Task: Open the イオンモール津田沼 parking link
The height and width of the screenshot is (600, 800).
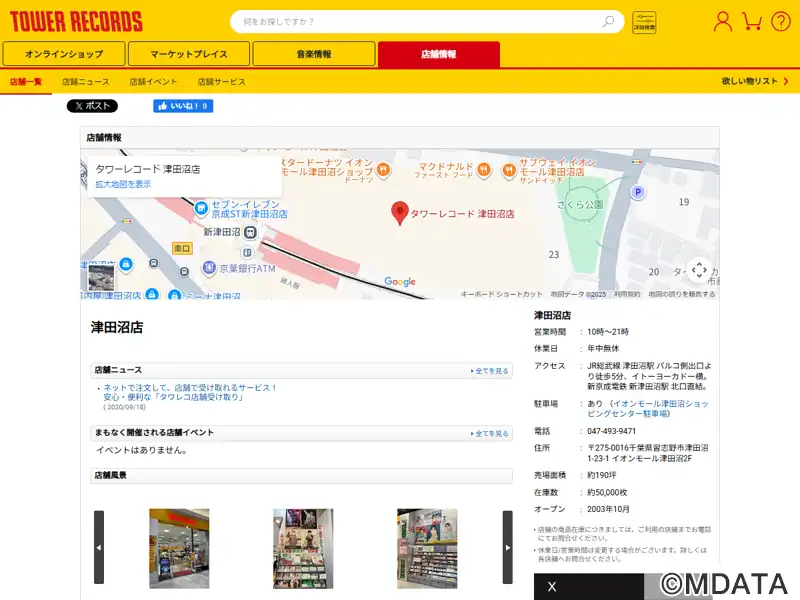Action: (x=648, y=409)
